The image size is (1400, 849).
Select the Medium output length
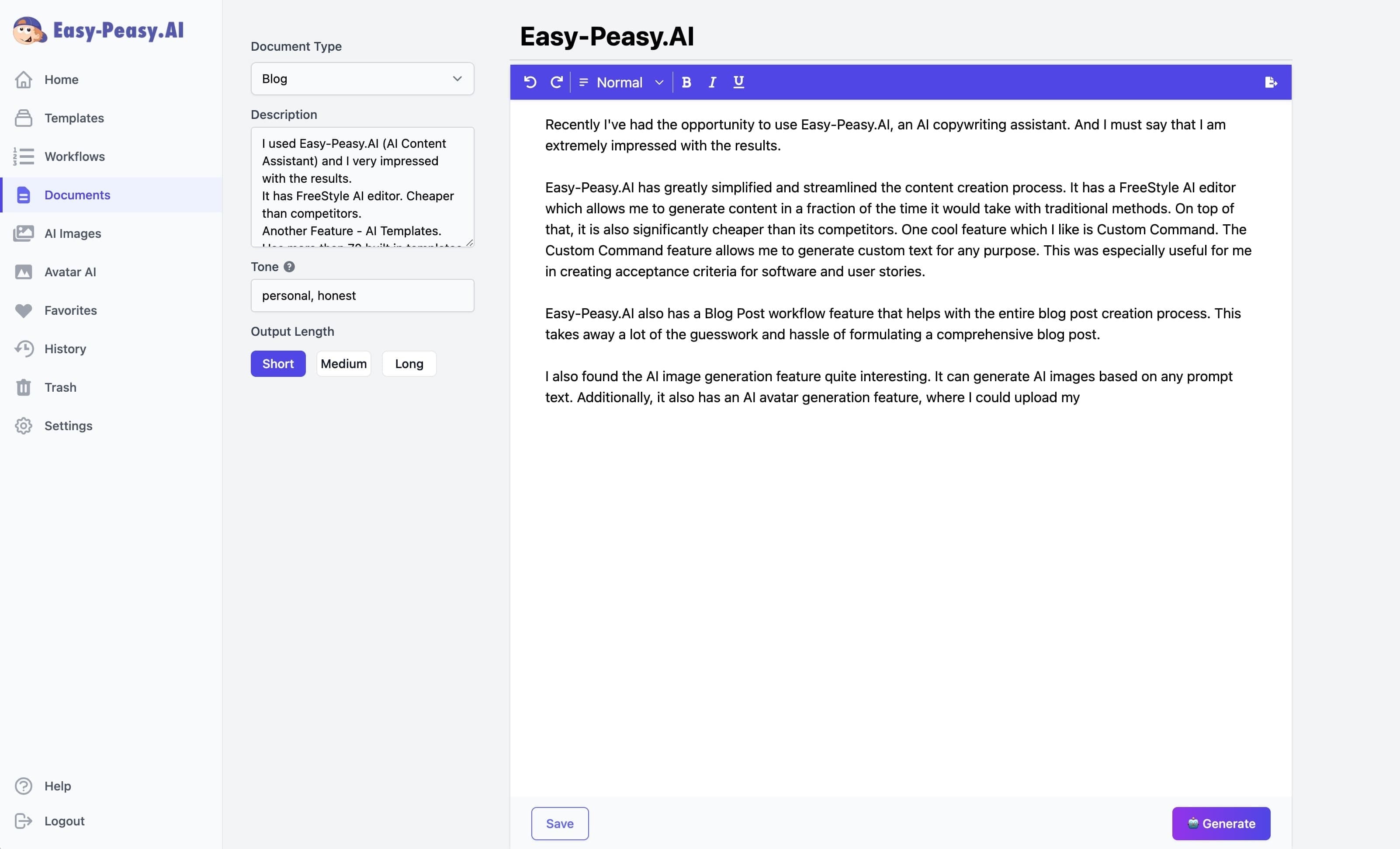click(343, 363)
